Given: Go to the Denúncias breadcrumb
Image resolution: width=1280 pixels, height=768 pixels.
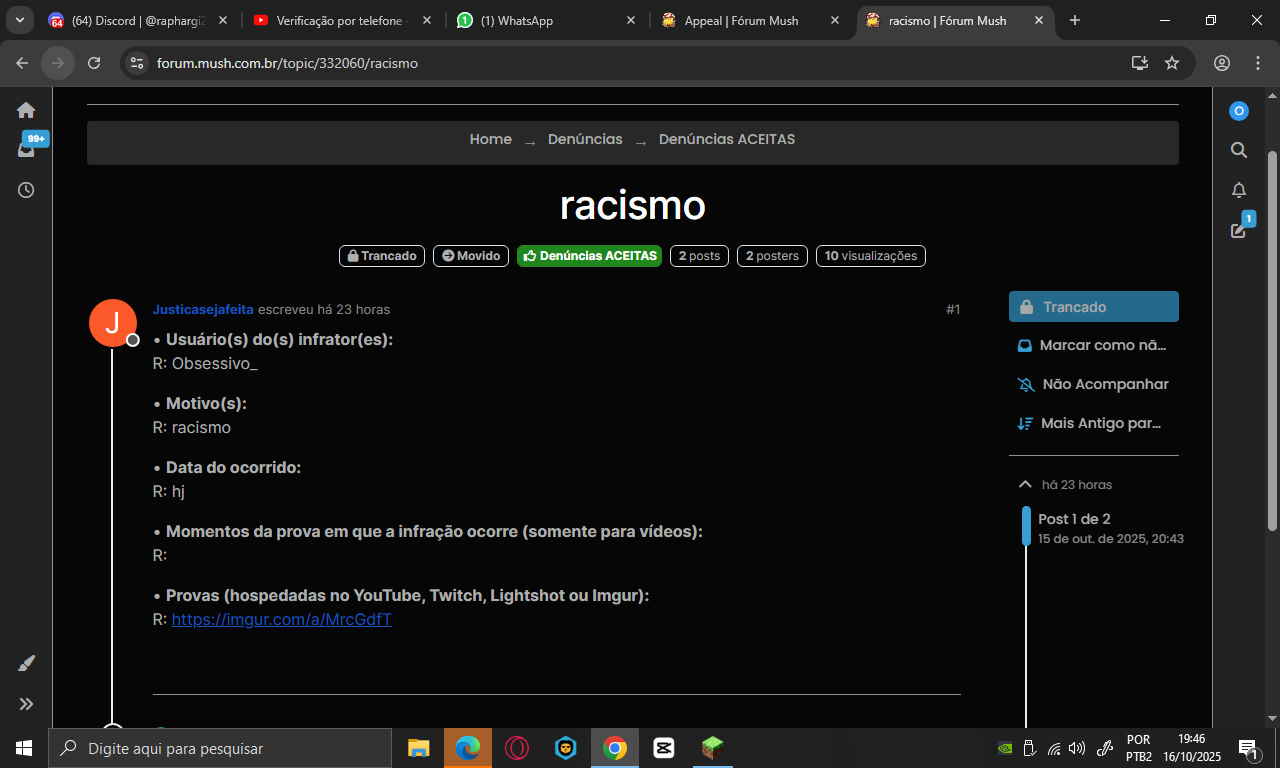Looking at the screenshot, I should pos(585,139).
